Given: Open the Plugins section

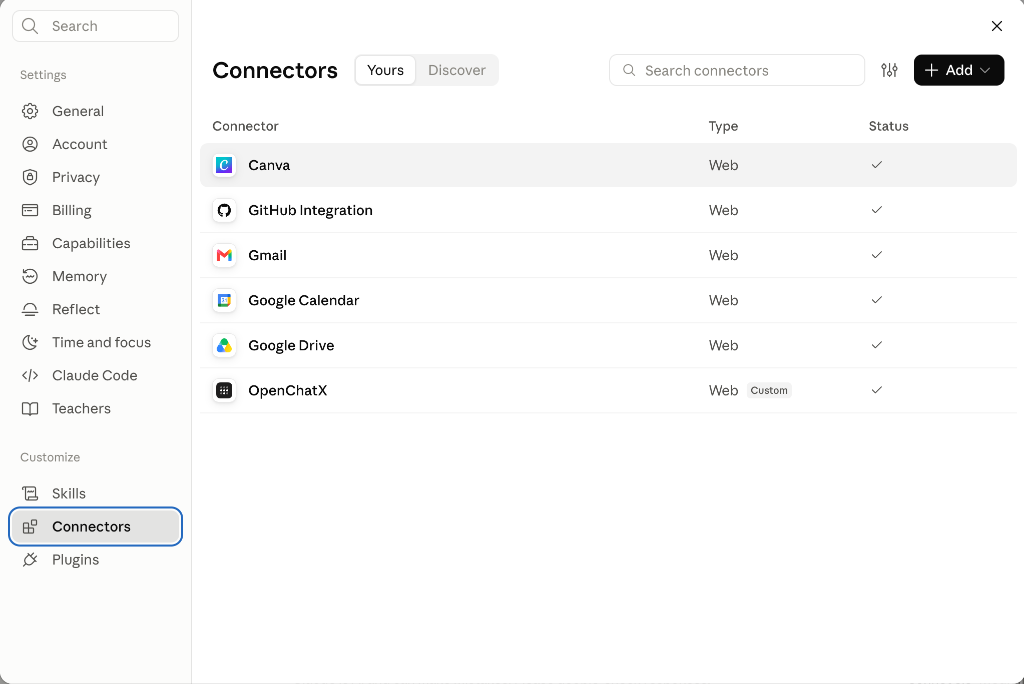Looking at the screenshot, I should click(95, 560).
